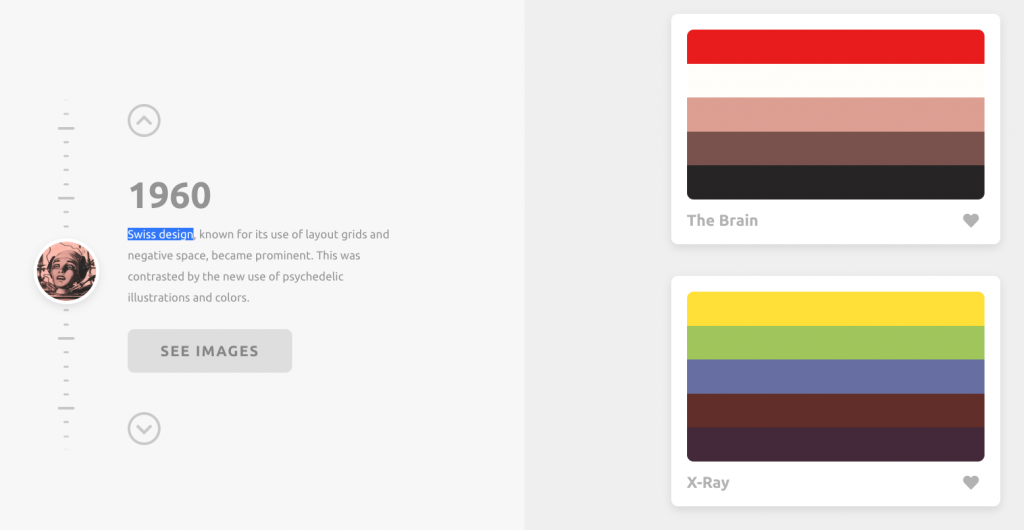Pick the yellow stripe in the X-Ray palette
The width and height of the screenshot is (1024, 530).
[x=835, y=309]
